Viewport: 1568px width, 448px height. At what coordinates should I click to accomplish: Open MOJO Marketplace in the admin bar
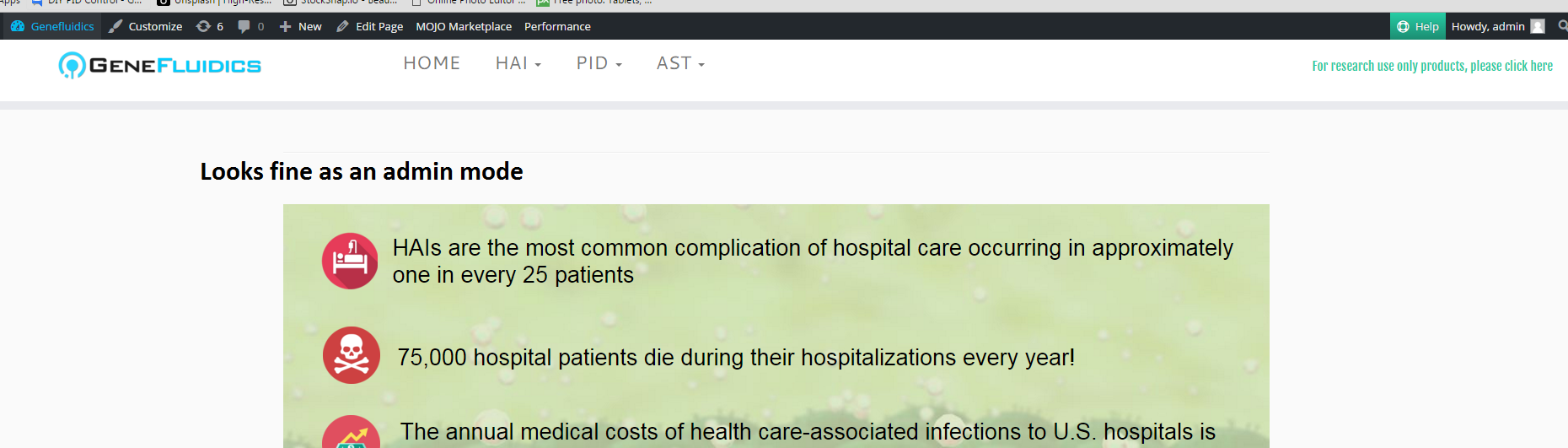point(464,26)
